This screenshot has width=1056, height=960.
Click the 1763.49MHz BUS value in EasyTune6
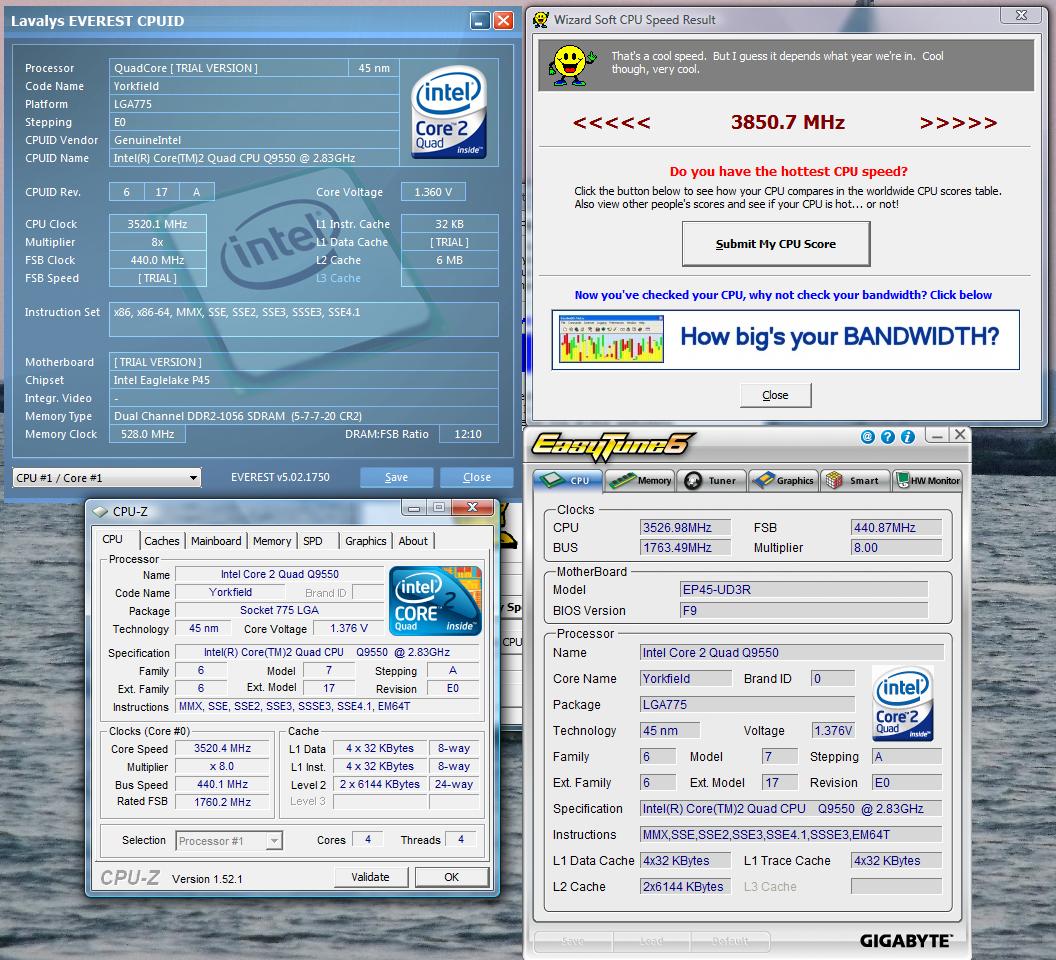click(x=685, y=548)
